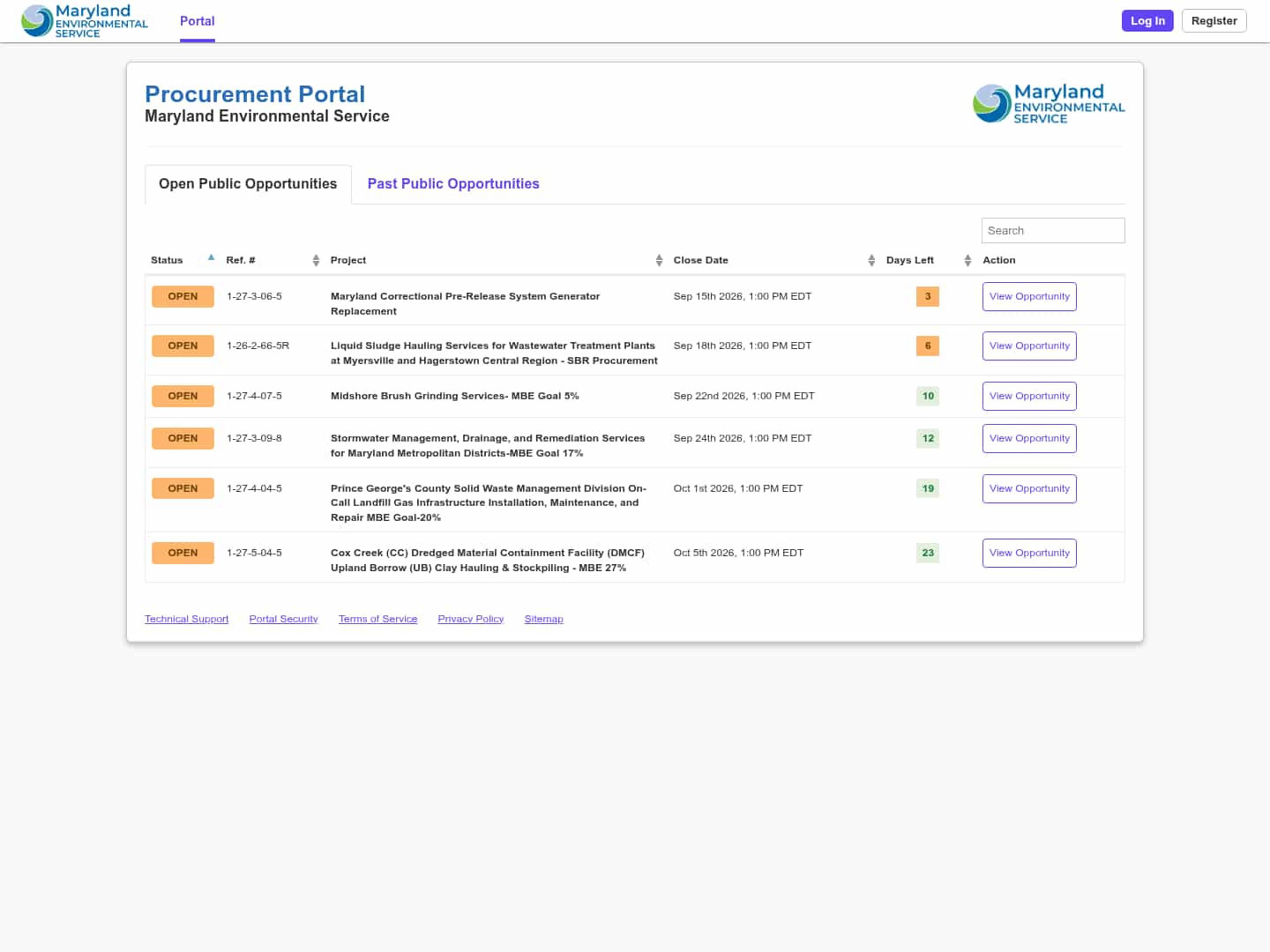
Task: Click the OPEN badge for ref 1-27-3-09-8
Action: [x=183, y=439]
